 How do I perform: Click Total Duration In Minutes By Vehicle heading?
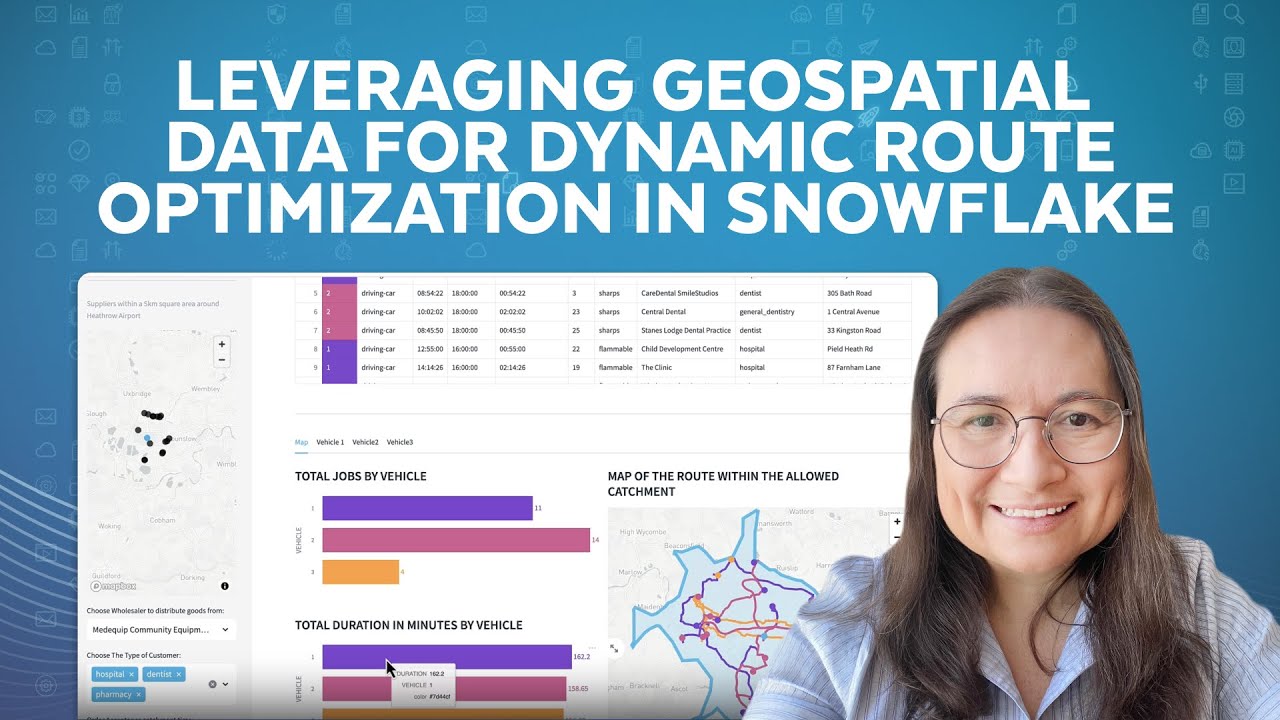(409, 625)
